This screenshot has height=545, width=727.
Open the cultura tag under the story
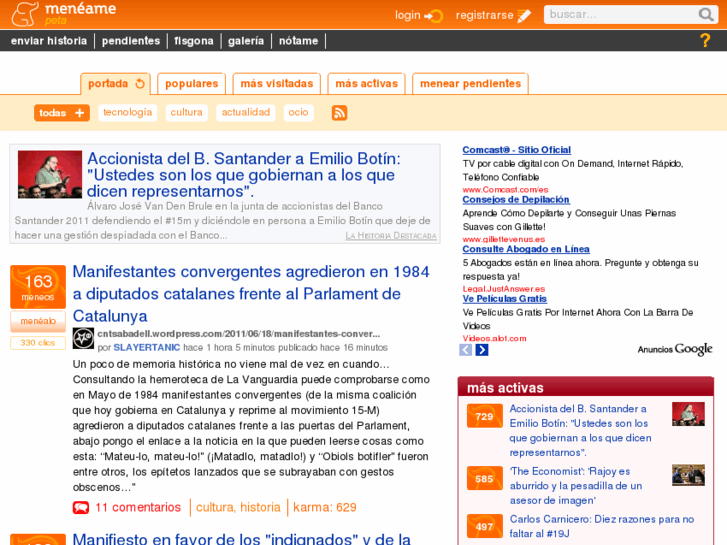214,507
